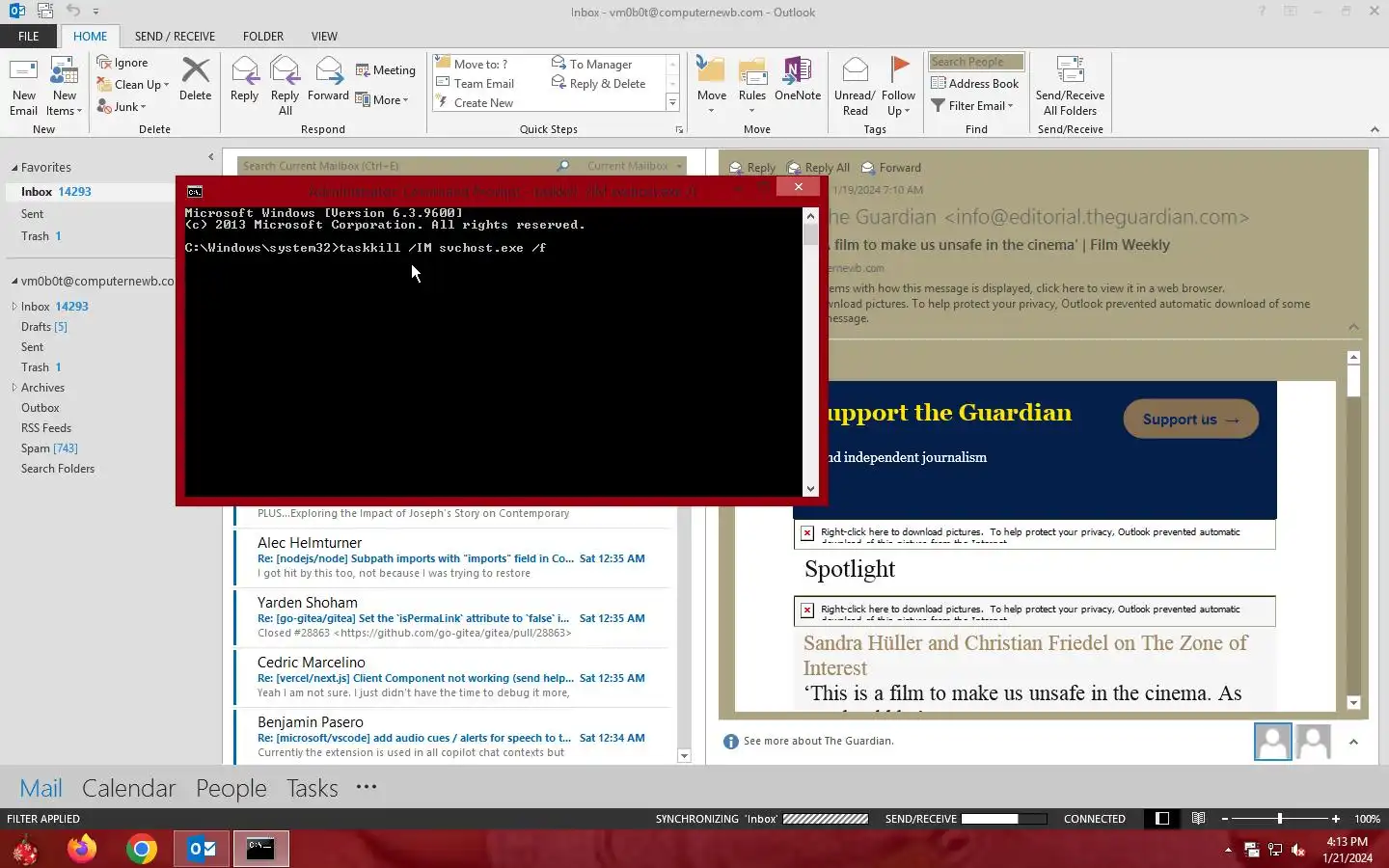Open Calendar in navigation bar
This screenshot has height=868, width=1389.
point(128,788)
